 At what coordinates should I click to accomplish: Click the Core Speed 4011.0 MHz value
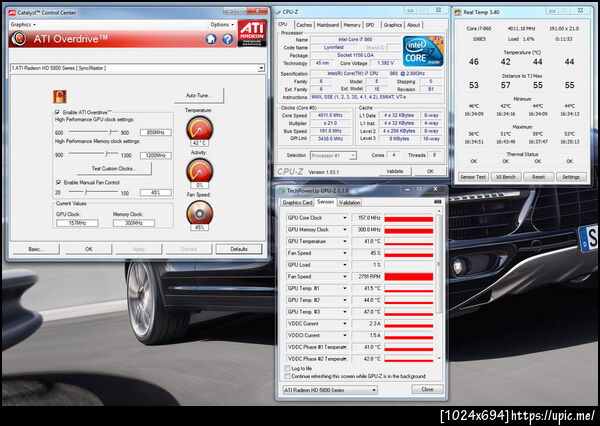[331, 115]
